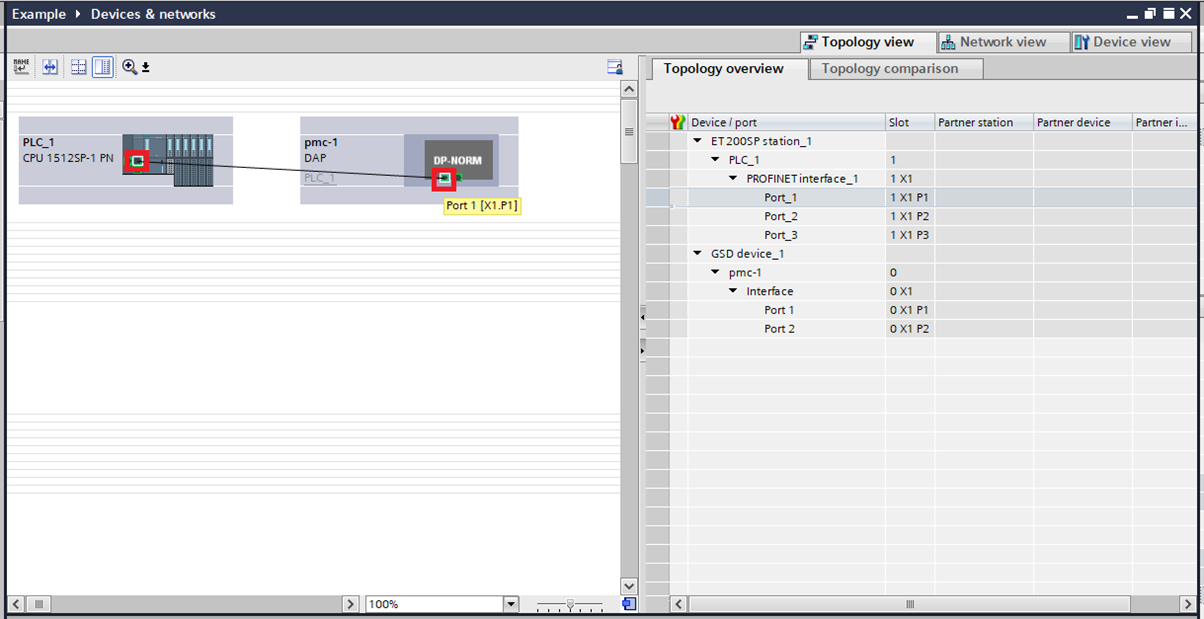Toggle the page break display in the toolbar

coord(78,67)
